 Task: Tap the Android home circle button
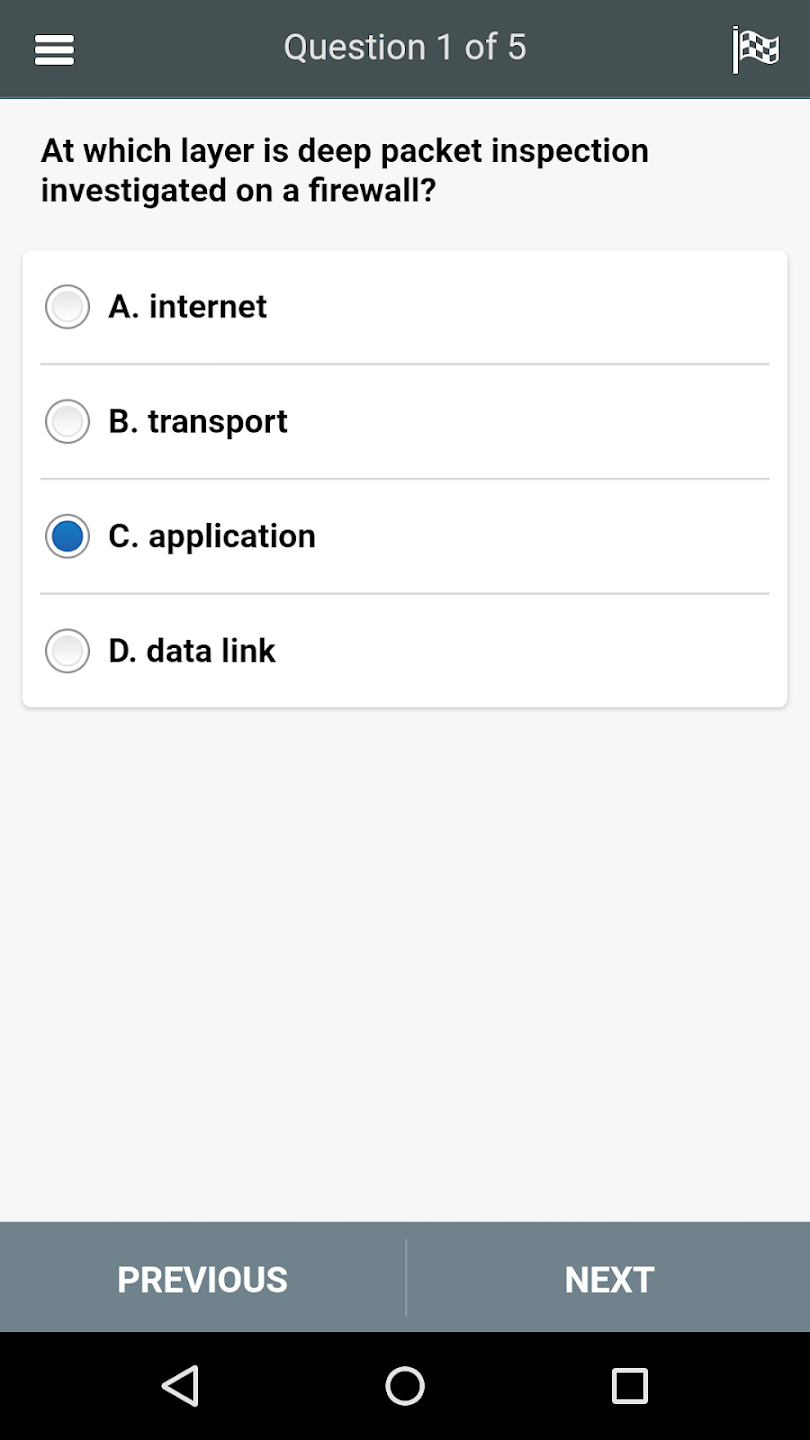pos(405,1386)
